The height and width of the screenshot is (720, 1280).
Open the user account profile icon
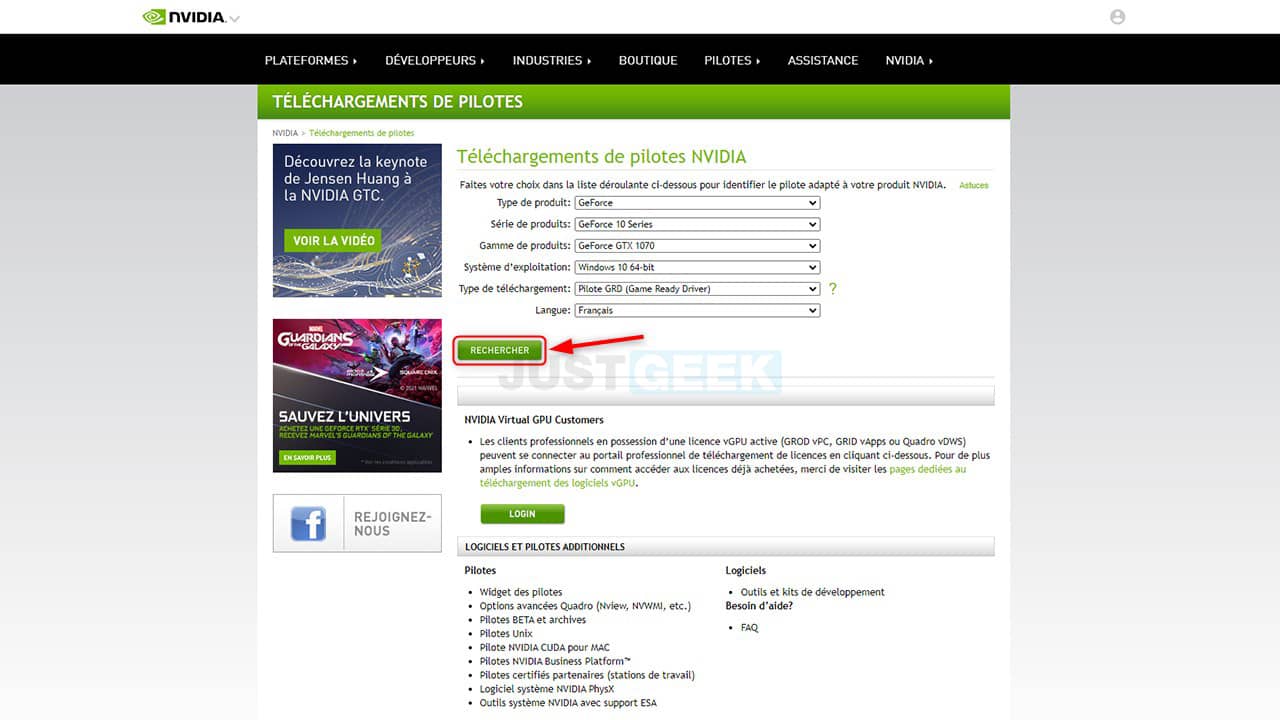(x=1117, y=17)
